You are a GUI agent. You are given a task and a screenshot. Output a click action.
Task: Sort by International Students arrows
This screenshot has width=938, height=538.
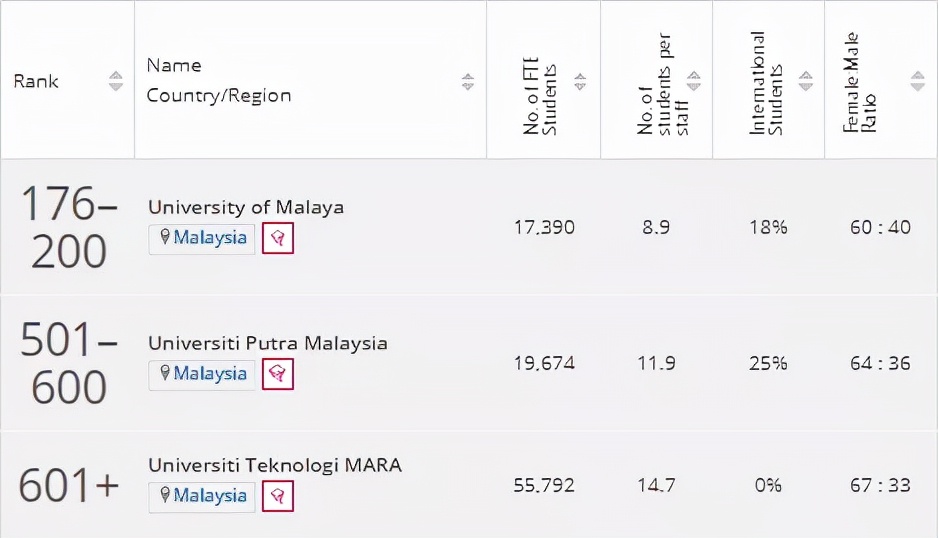pos(805,81)
